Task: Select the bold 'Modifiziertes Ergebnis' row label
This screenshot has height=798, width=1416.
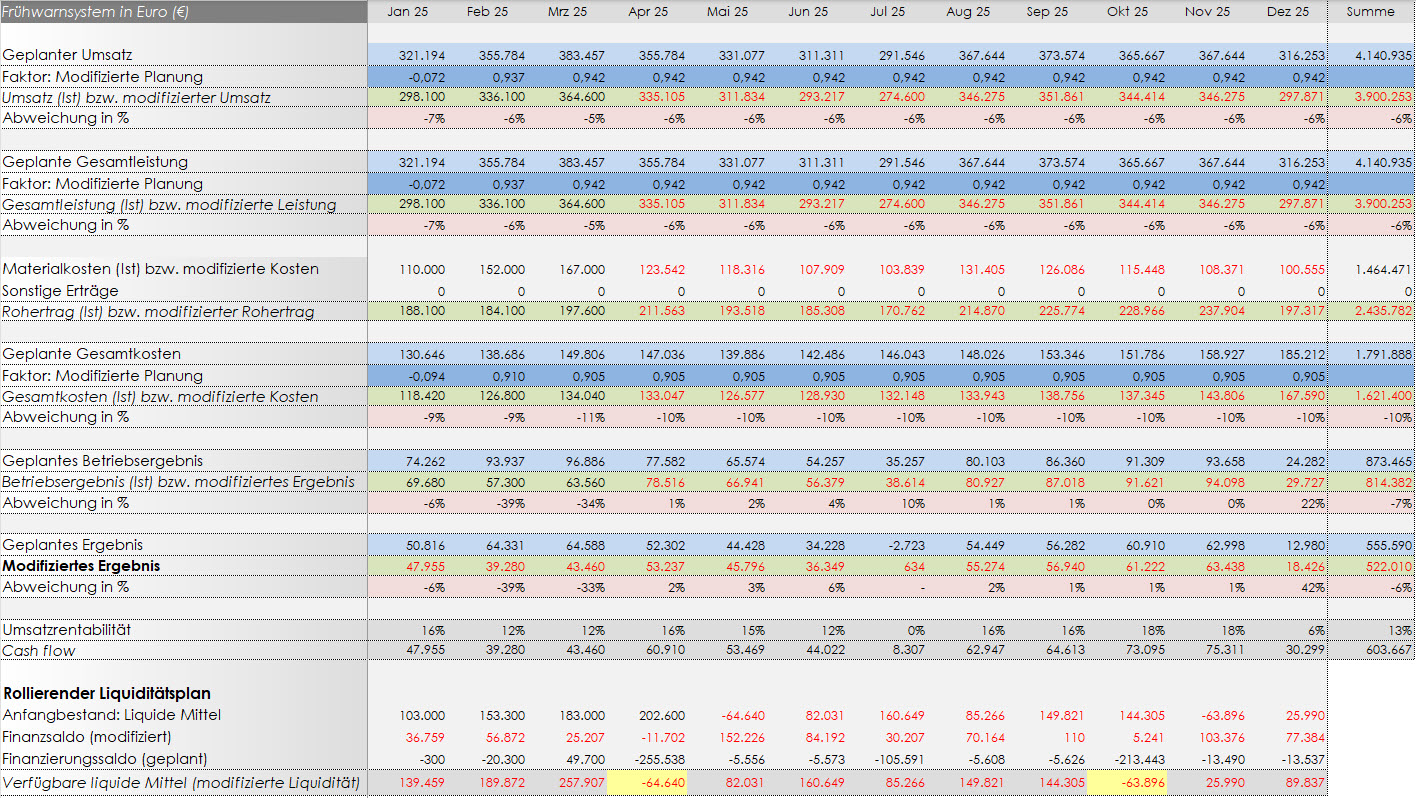Action: 82,566
